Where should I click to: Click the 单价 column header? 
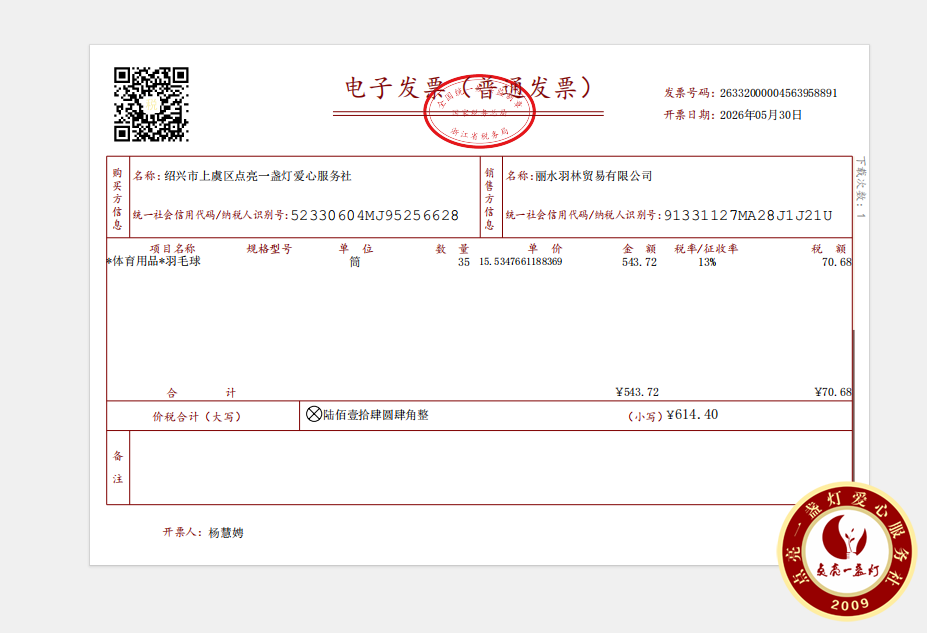[x=544, y=249]
